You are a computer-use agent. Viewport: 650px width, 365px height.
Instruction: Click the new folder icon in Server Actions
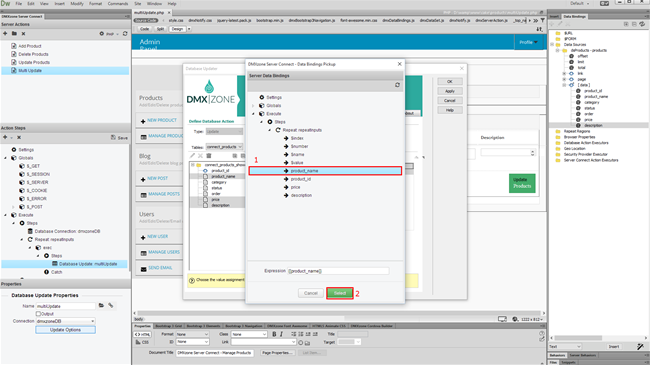pyautogui.click(x=14, y=34)
